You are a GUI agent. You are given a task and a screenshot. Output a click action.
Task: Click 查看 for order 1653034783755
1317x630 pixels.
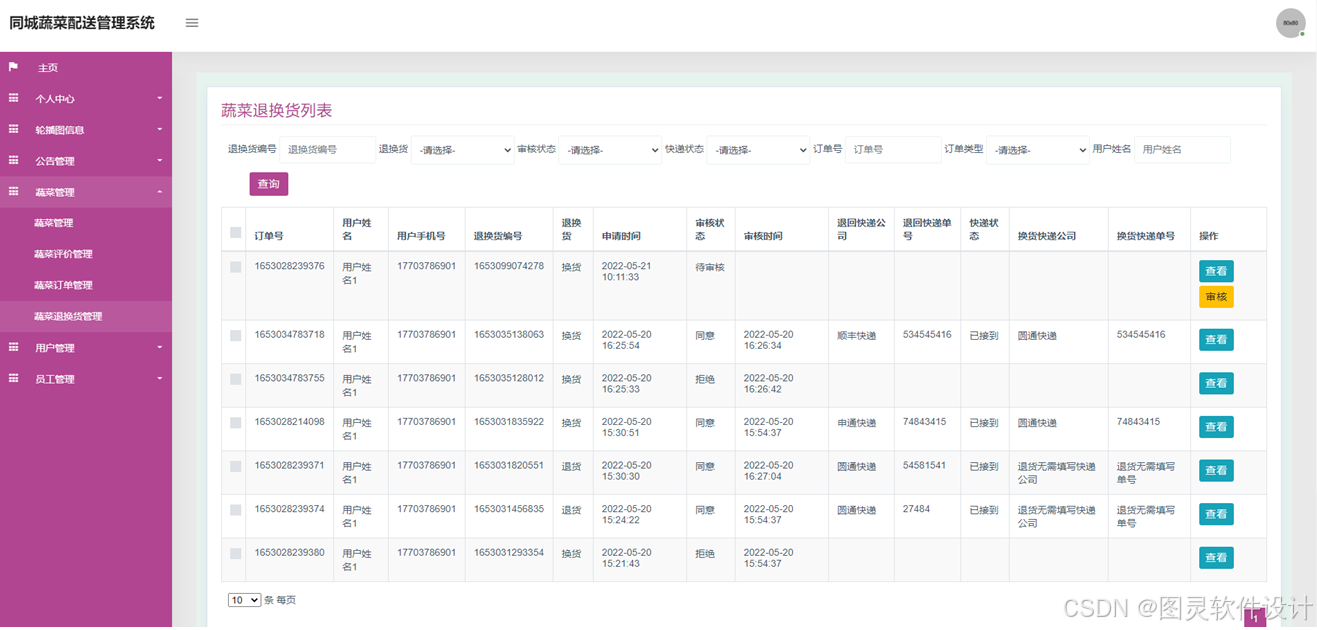click(1216, 383)
